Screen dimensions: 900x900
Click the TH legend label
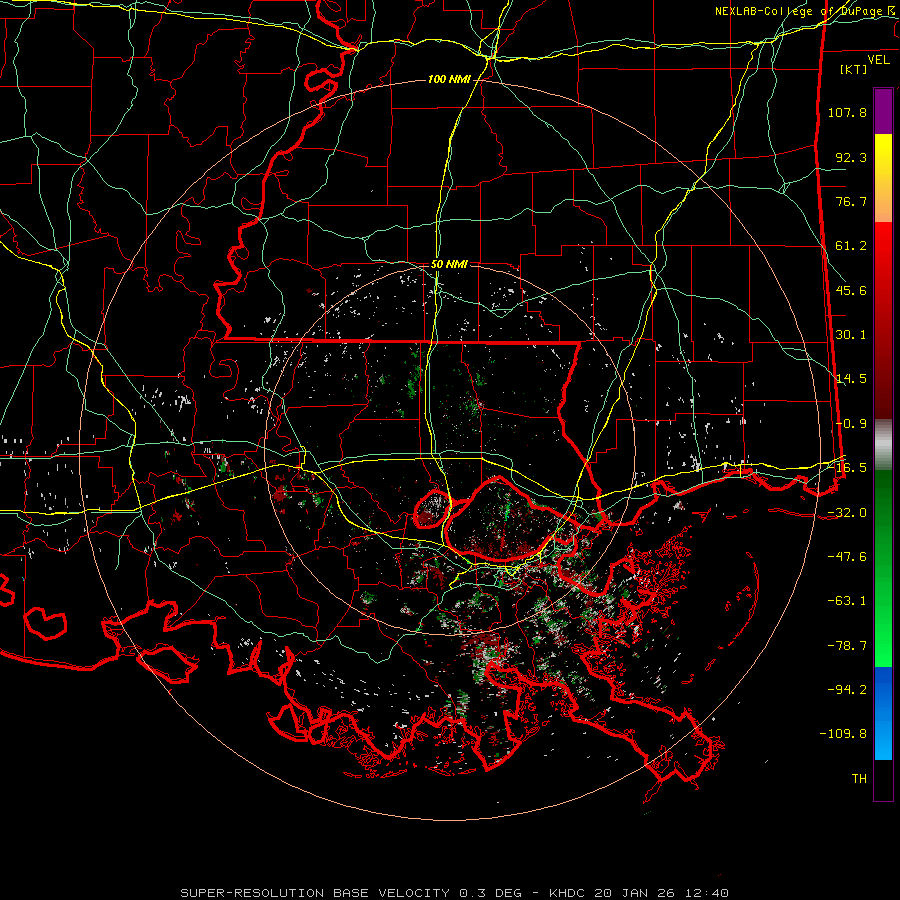pyautogui.click(x=859, y=779)
